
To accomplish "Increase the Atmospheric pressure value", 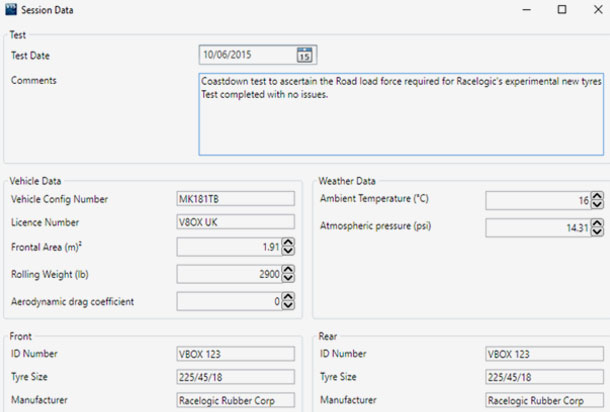I will click(x=597, y=223).
